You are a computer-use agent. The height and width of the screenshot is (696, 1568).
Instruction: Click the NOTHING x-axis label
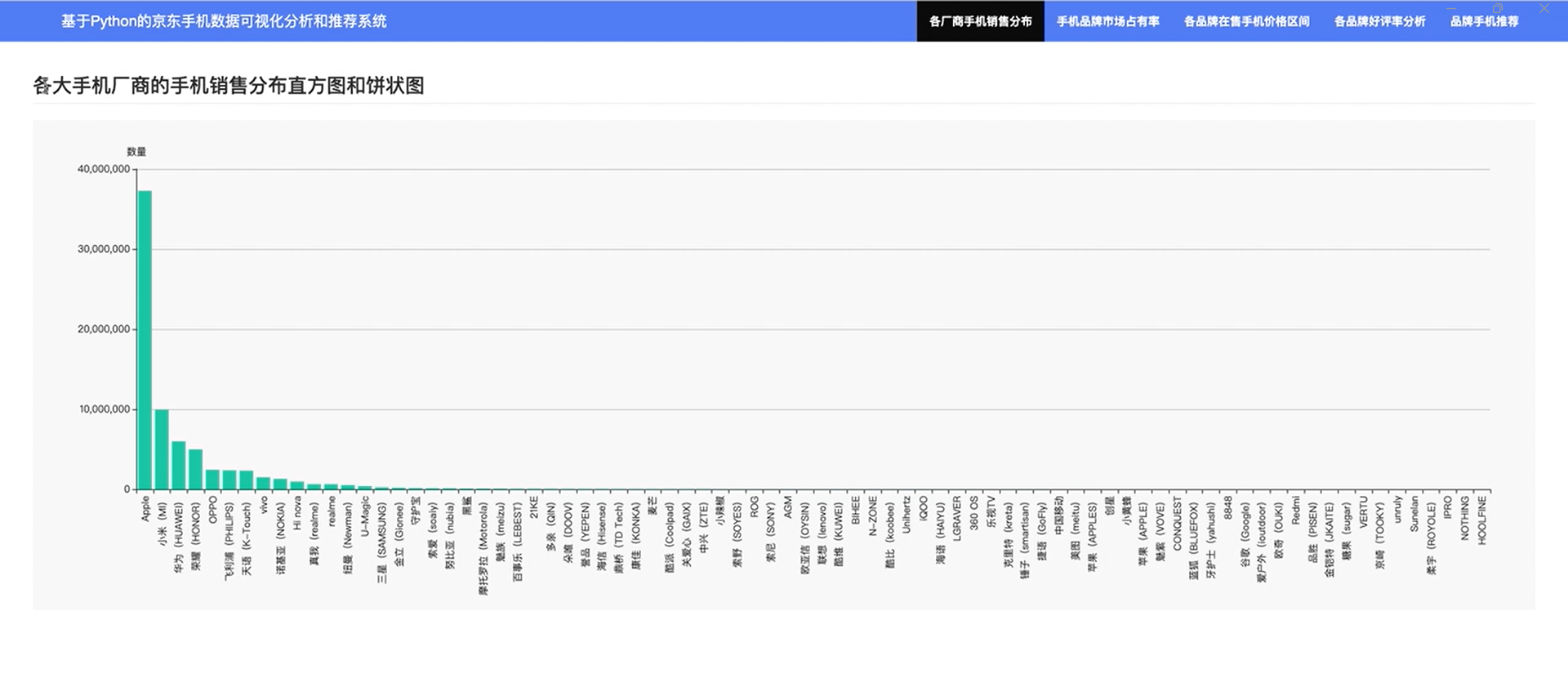click(1464, 518)
